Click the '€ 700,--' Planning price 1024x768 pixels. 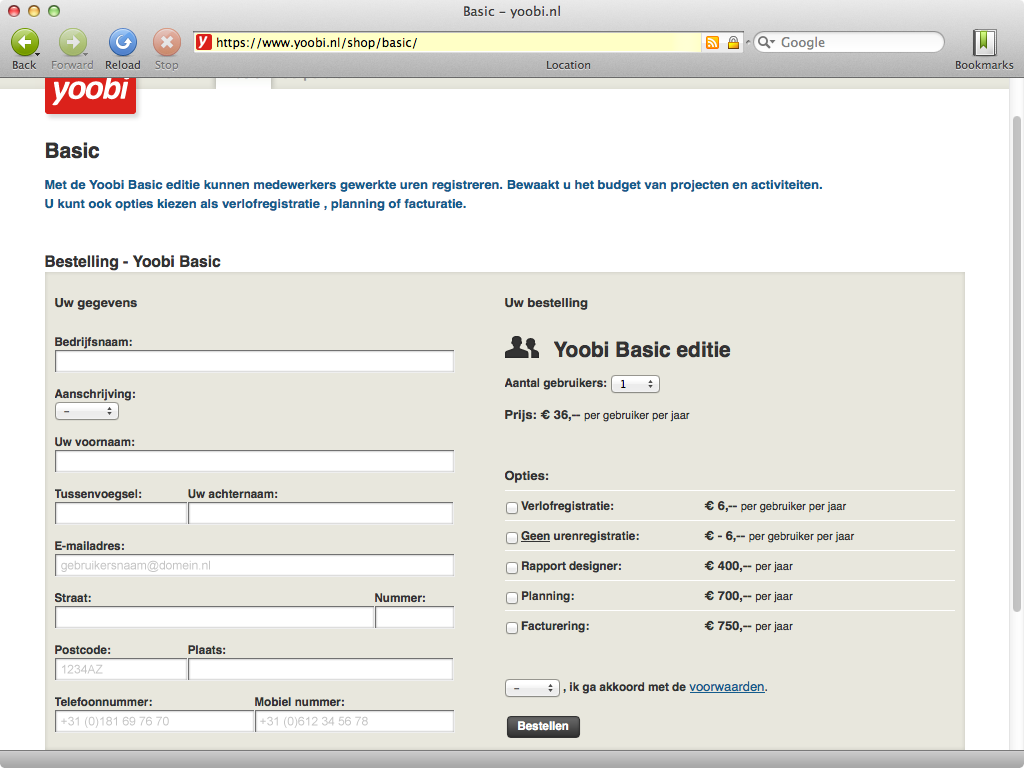[x=728, y=596]
